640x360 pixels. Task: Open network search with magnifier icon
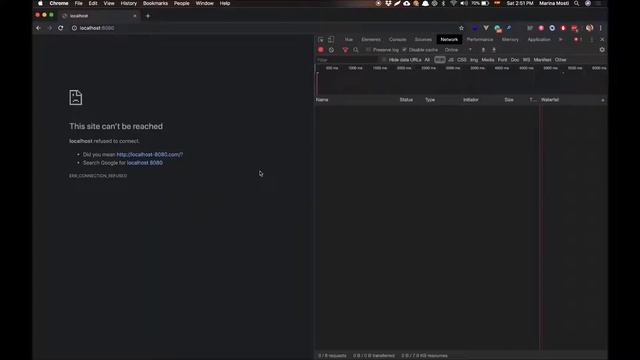(356, 50)
